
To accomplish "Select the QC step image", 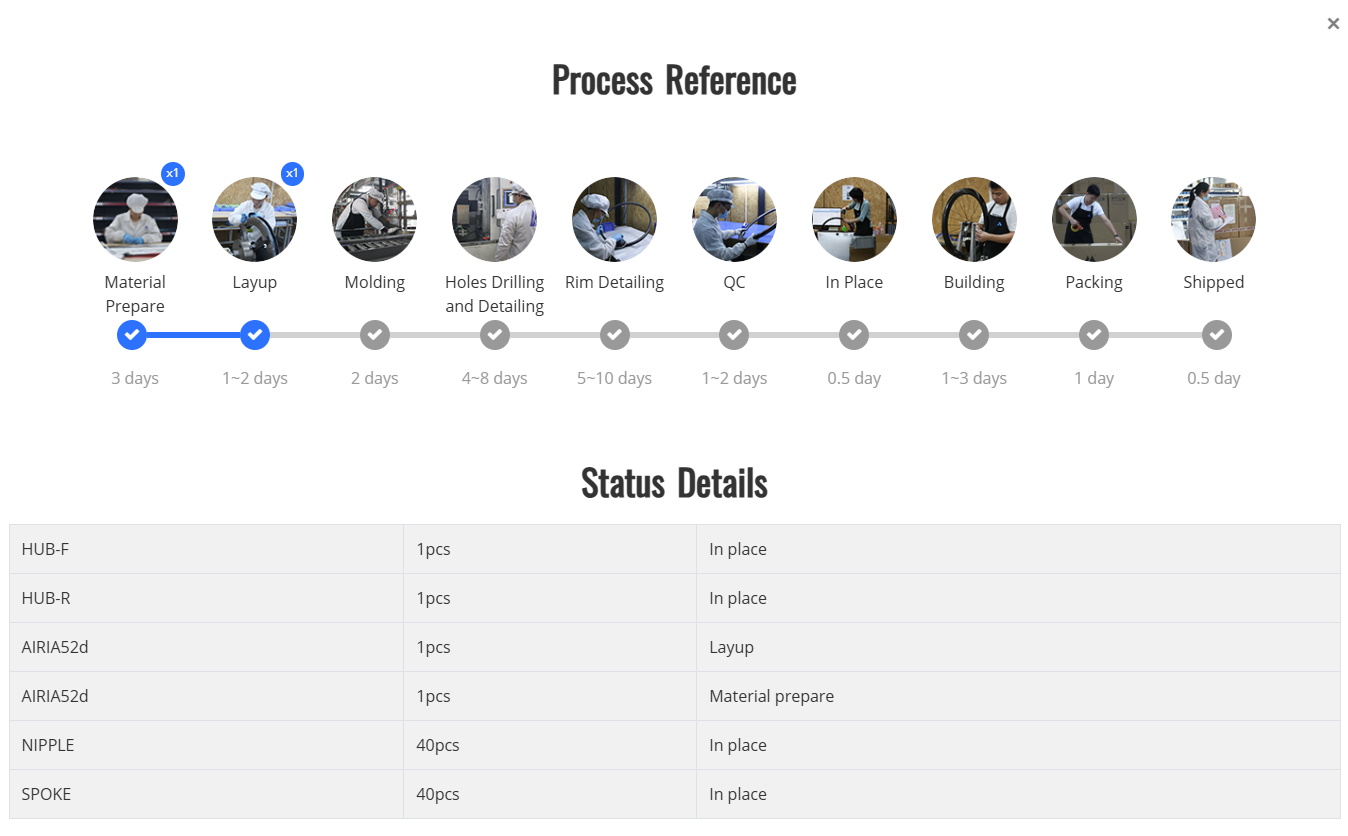I will (734, 220).
